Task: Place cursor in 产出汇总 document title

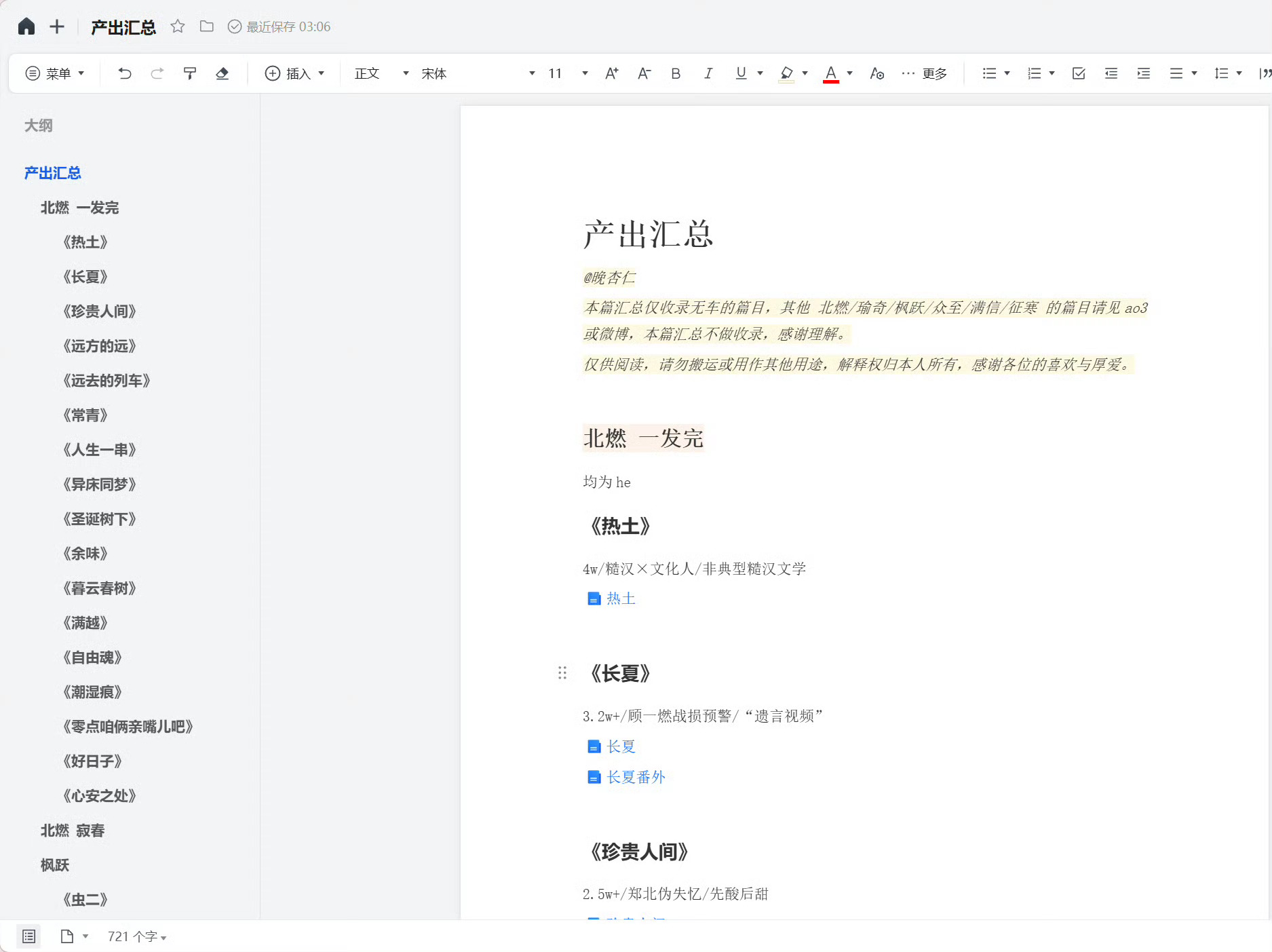Action: point(648,234)
